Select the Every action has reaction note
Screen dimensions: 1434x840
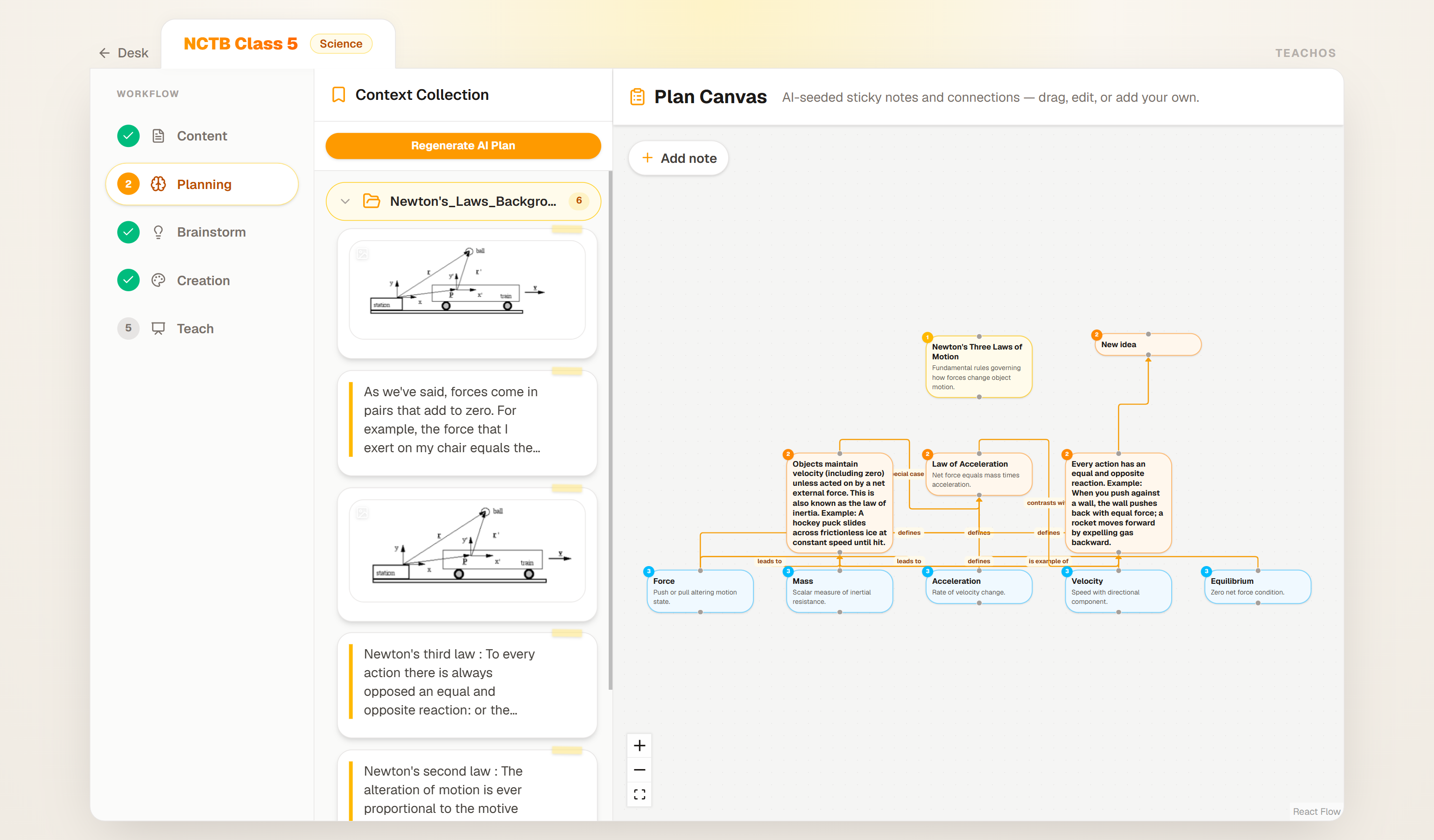1118,503
